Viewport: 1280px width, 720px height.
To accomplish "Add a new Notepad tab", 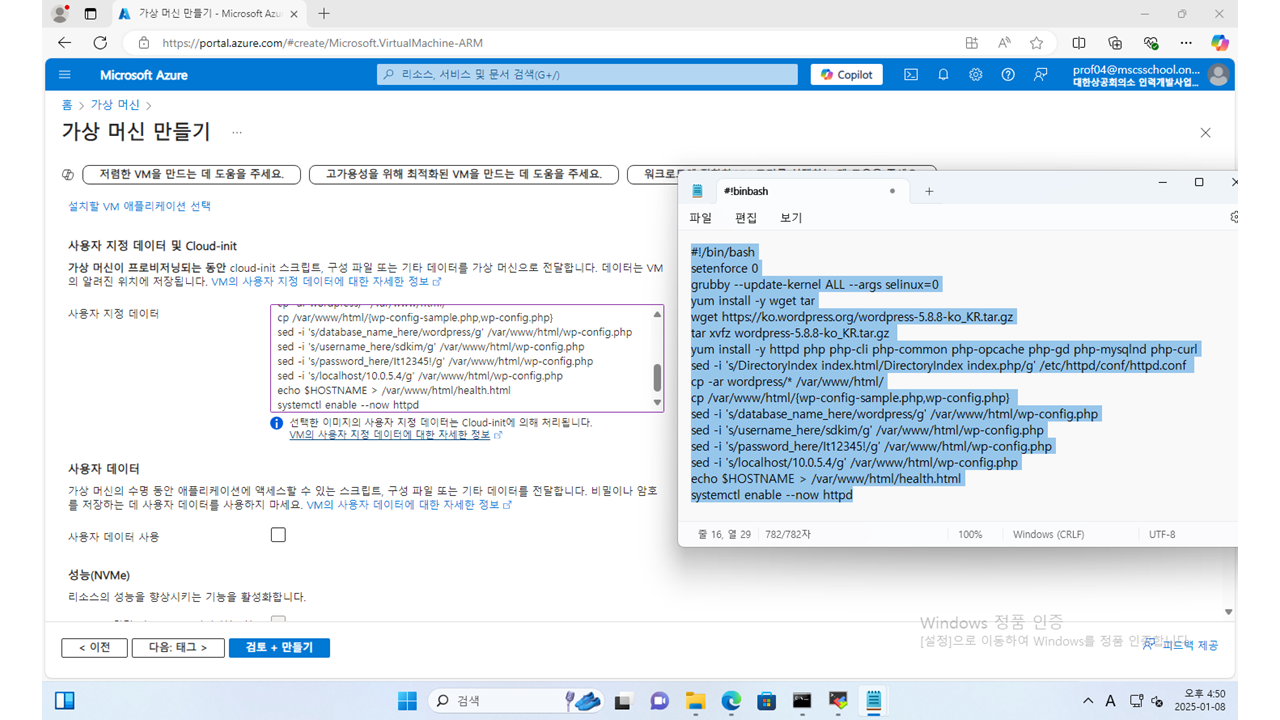I will 929,191.
